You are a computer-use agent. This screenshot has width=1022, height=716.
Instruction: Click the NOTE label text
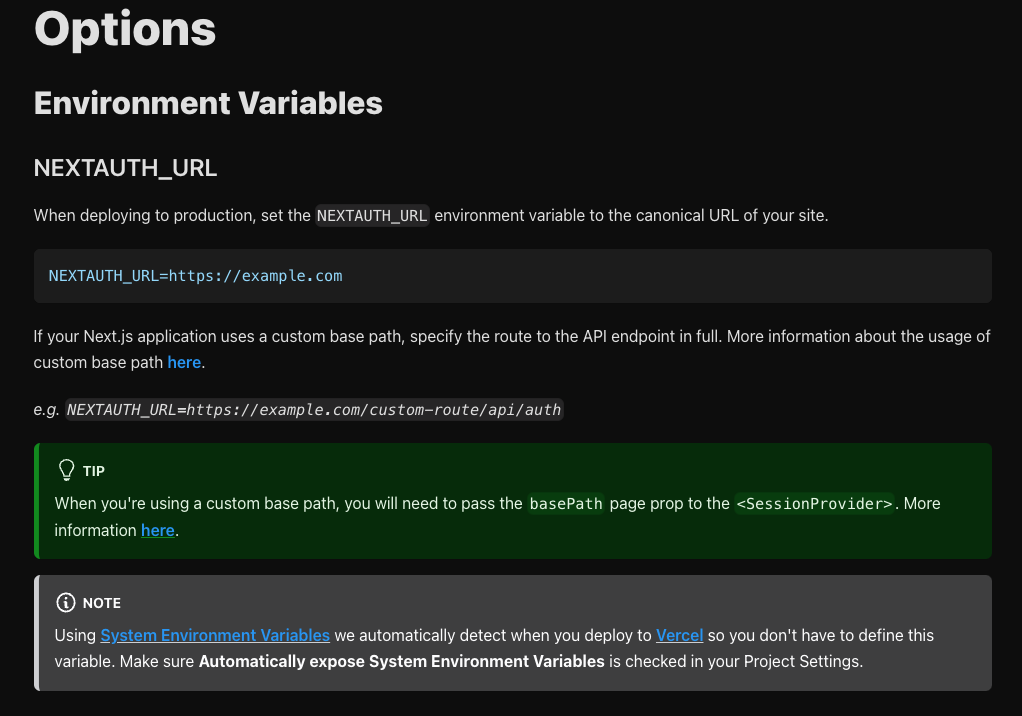coord(102,603)
